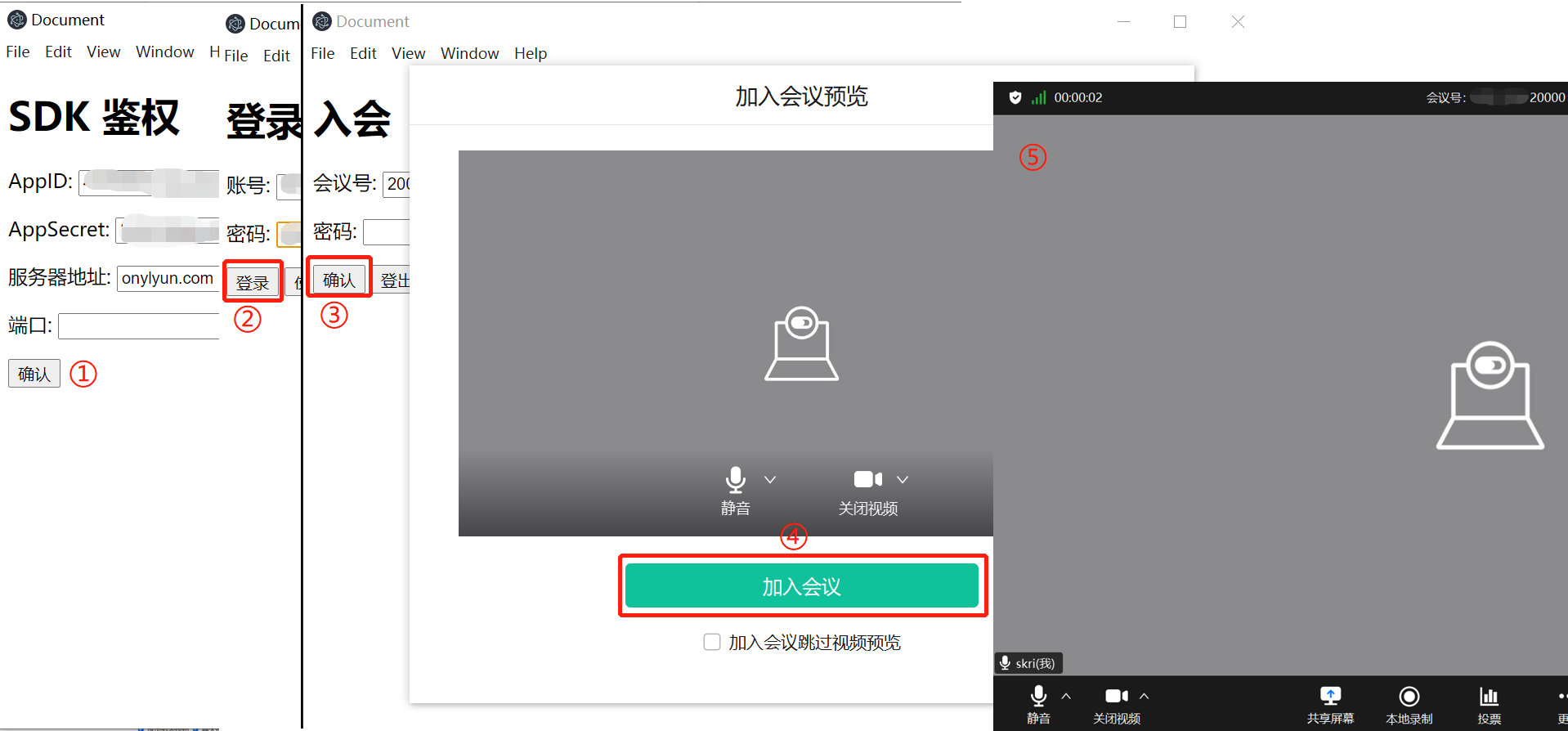Click Electron icon in SDK 鉴权 title bar
Image resolution: width=1568 pixels, height=731 pixels.
click(x=17, y=20)
